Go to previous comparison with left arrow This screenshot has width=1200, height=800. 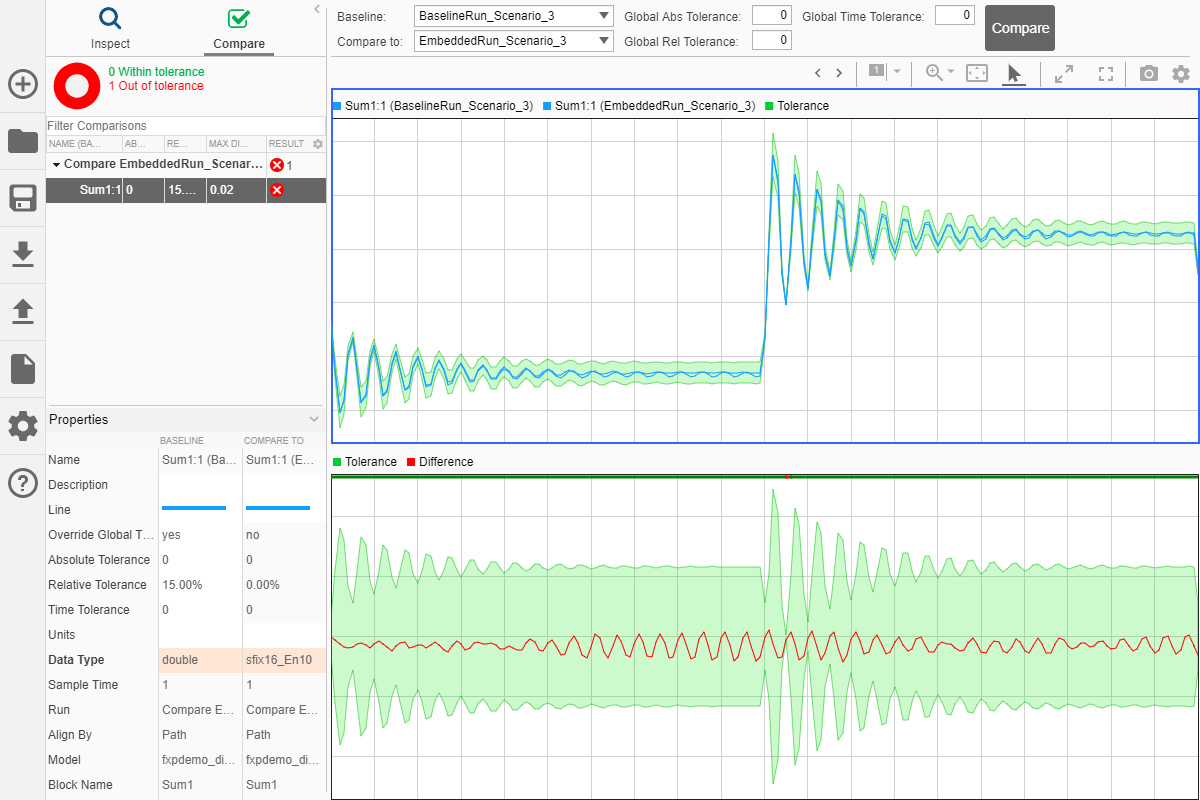click(x=818, y=73)
